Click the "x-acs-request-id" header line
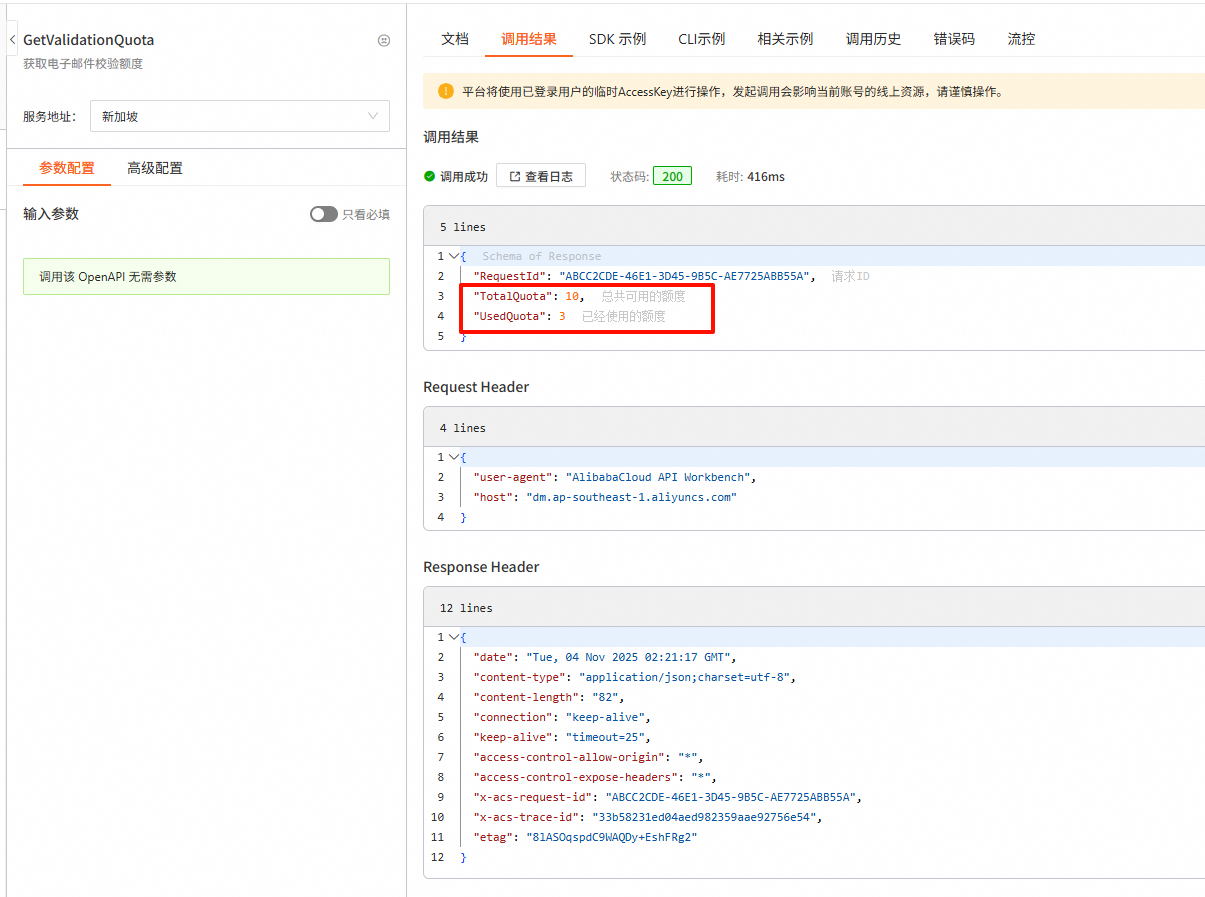1205x897 pixels. click(668, 797)
